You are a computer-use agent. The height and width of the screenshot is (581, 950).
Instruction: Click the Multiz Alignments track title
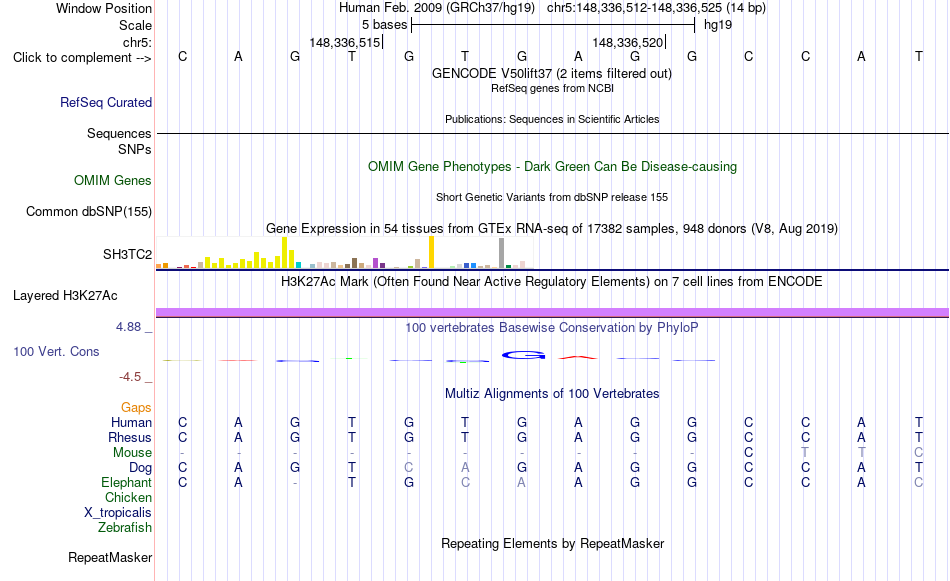click(552, 394)
